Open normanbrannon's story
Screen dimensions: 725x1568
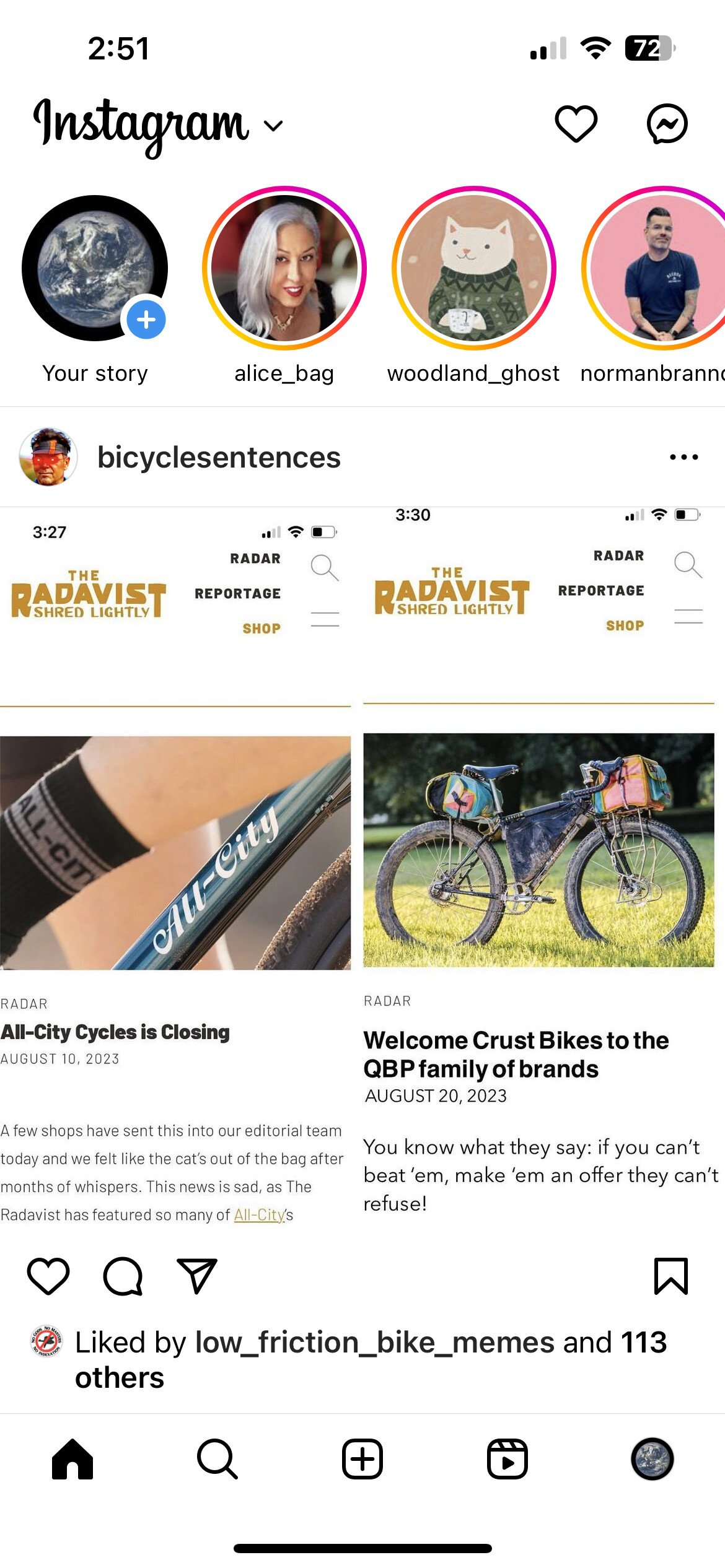653,268
